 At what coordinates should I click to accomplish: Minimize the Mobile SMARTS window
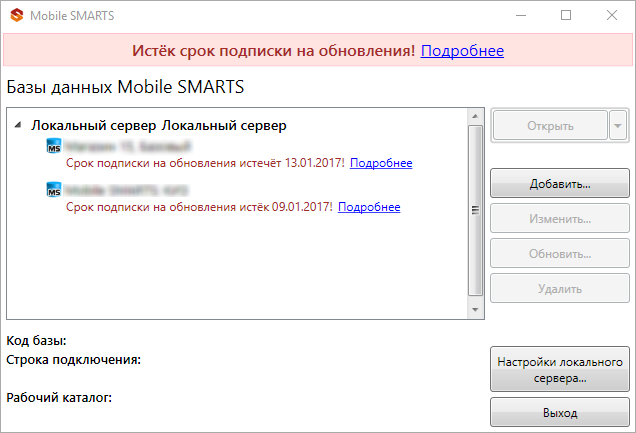click(521, 15)
